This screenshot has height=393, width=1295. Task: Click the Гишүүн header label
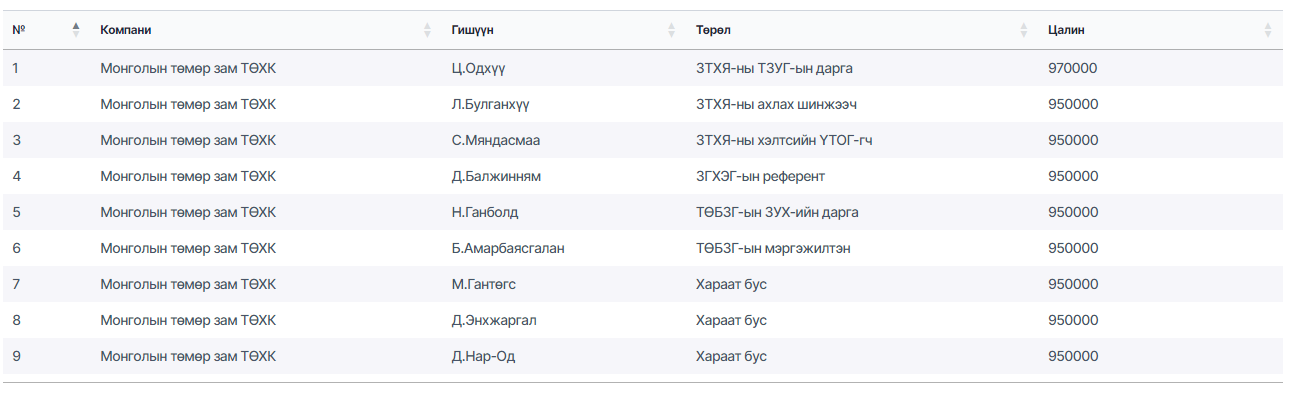click(472, 30)
